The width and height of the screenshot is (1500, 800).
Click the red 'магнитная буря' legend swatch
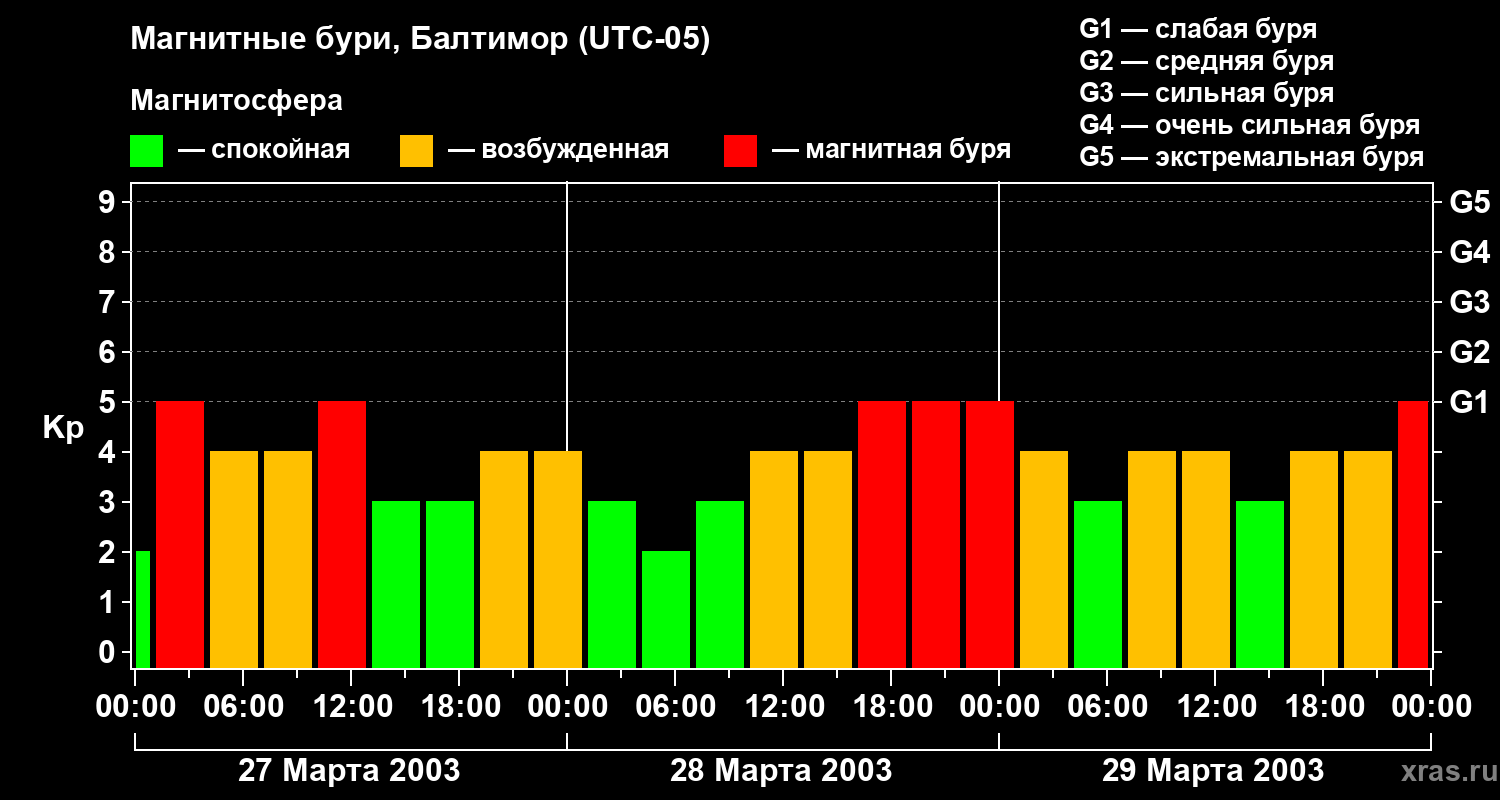[740, 151]
